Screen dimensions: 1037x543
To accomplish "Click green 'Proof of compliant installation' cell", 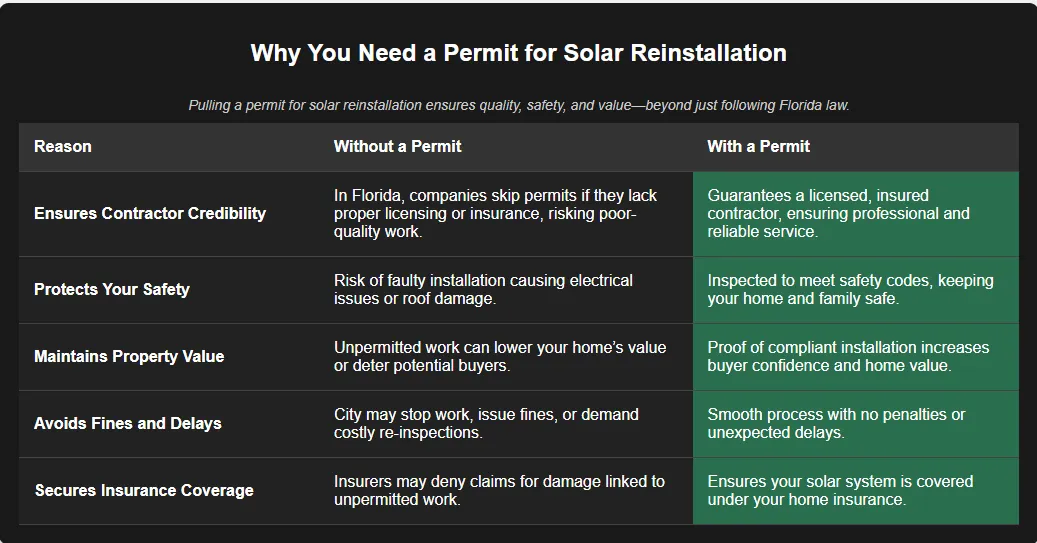I will [x=848, y=356].
